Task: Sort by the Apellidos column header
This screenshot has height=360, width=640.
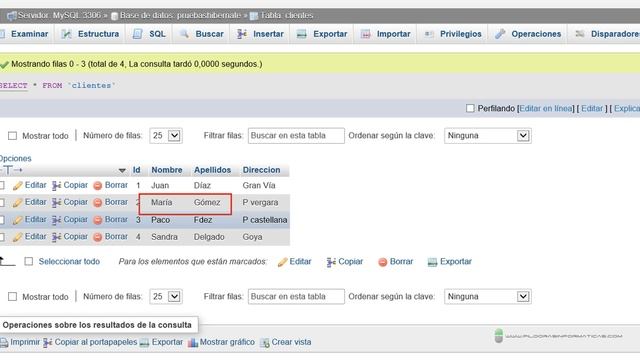Action: click(x=212, y=170)
